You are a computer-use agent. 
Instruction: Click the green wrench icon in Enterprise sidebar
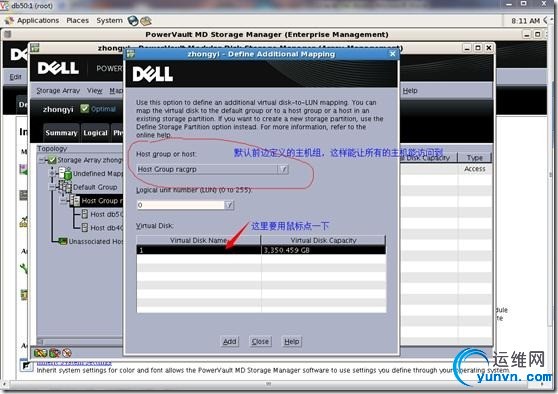click(x=24, y=268)
